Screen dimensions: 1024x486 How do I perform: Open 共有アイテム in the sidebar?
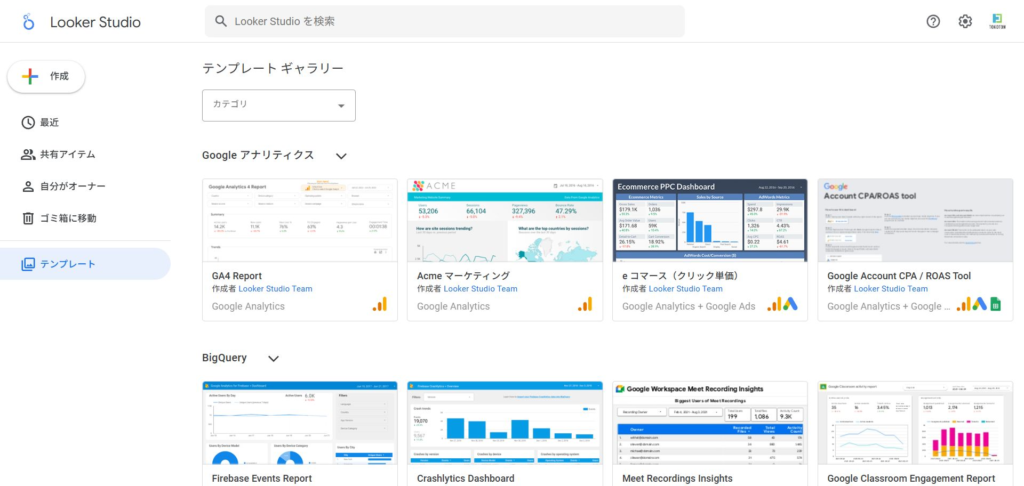coord(67,154)
